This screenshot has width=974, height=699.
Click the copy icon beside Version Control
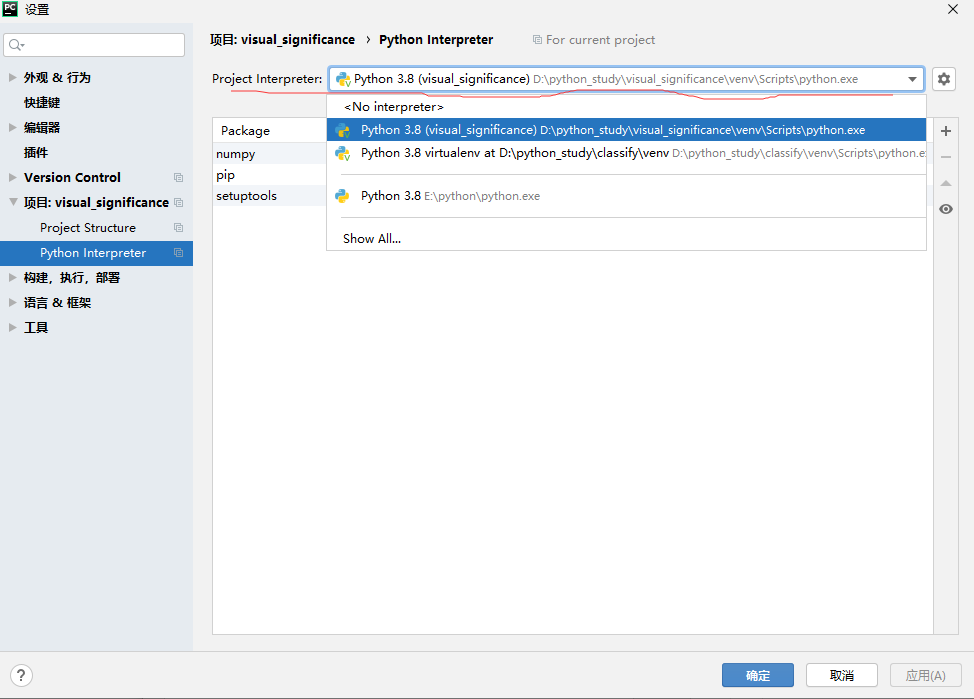click(178, 178)
